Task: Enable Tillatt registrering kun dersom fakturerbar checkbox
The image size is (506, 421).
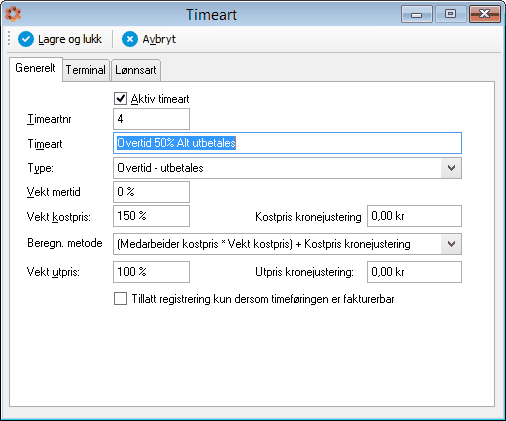Action: (120, 299)
